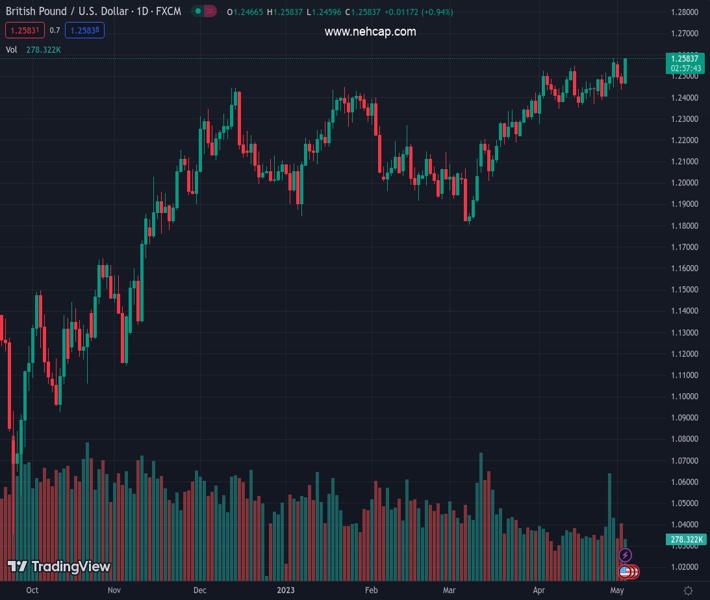The width and height of the screenshot is (710, 600).
Task: Click the www.nehcap.com watermark text
Action: click(x=370, y=32)
